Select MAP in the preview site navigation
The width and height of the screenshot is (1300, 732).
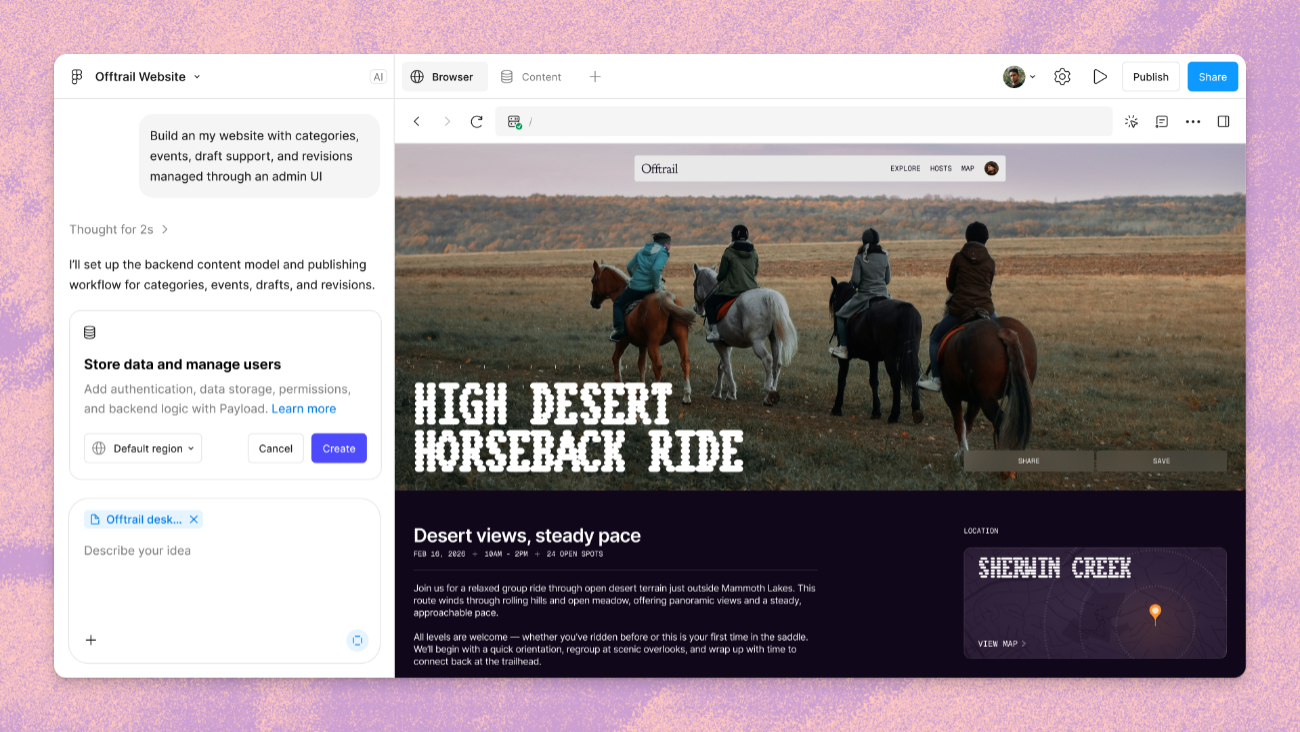coord(968,169)
